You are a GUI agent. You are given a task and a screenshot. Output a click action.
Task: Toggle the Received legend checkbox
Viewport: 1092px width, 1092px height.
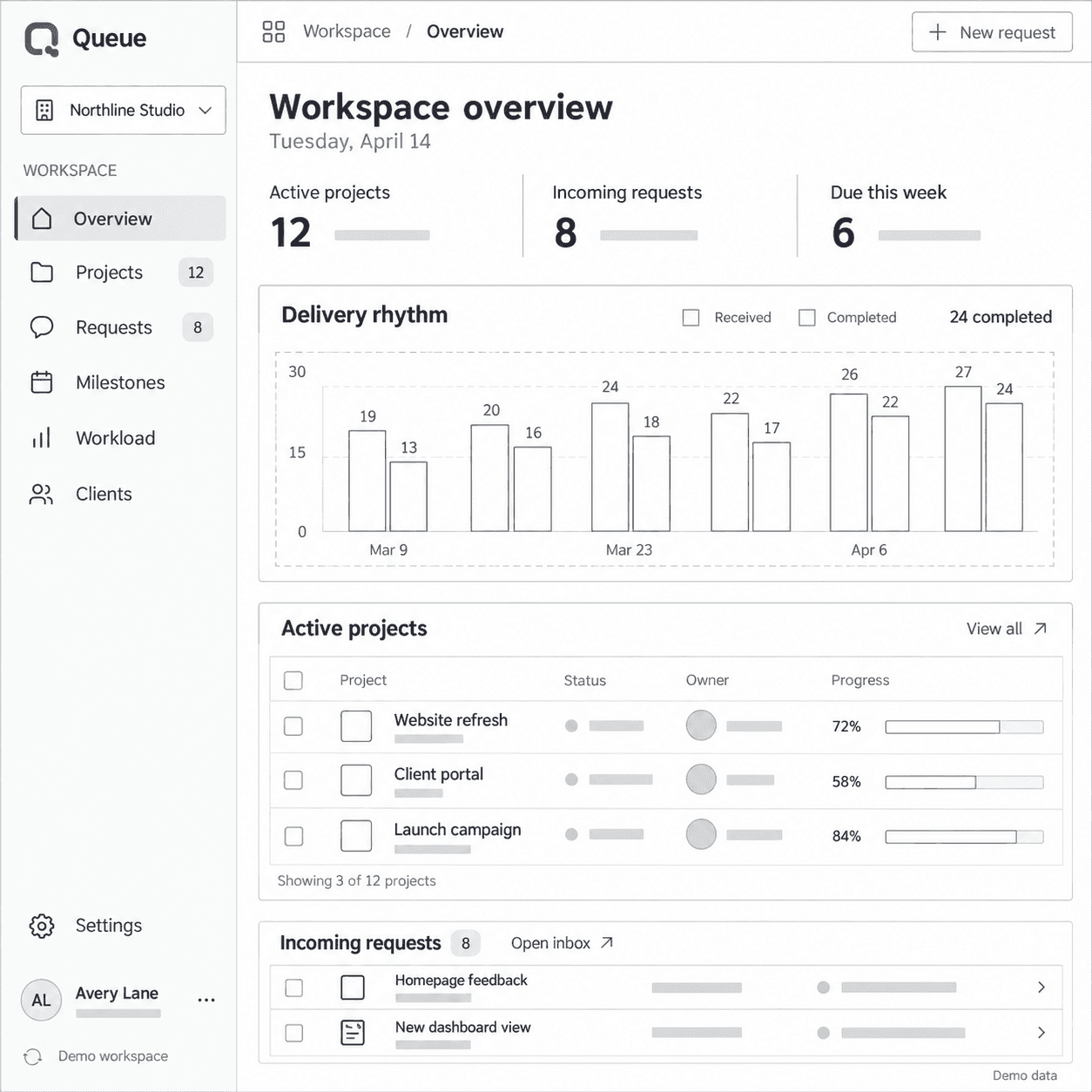point(691,318)
